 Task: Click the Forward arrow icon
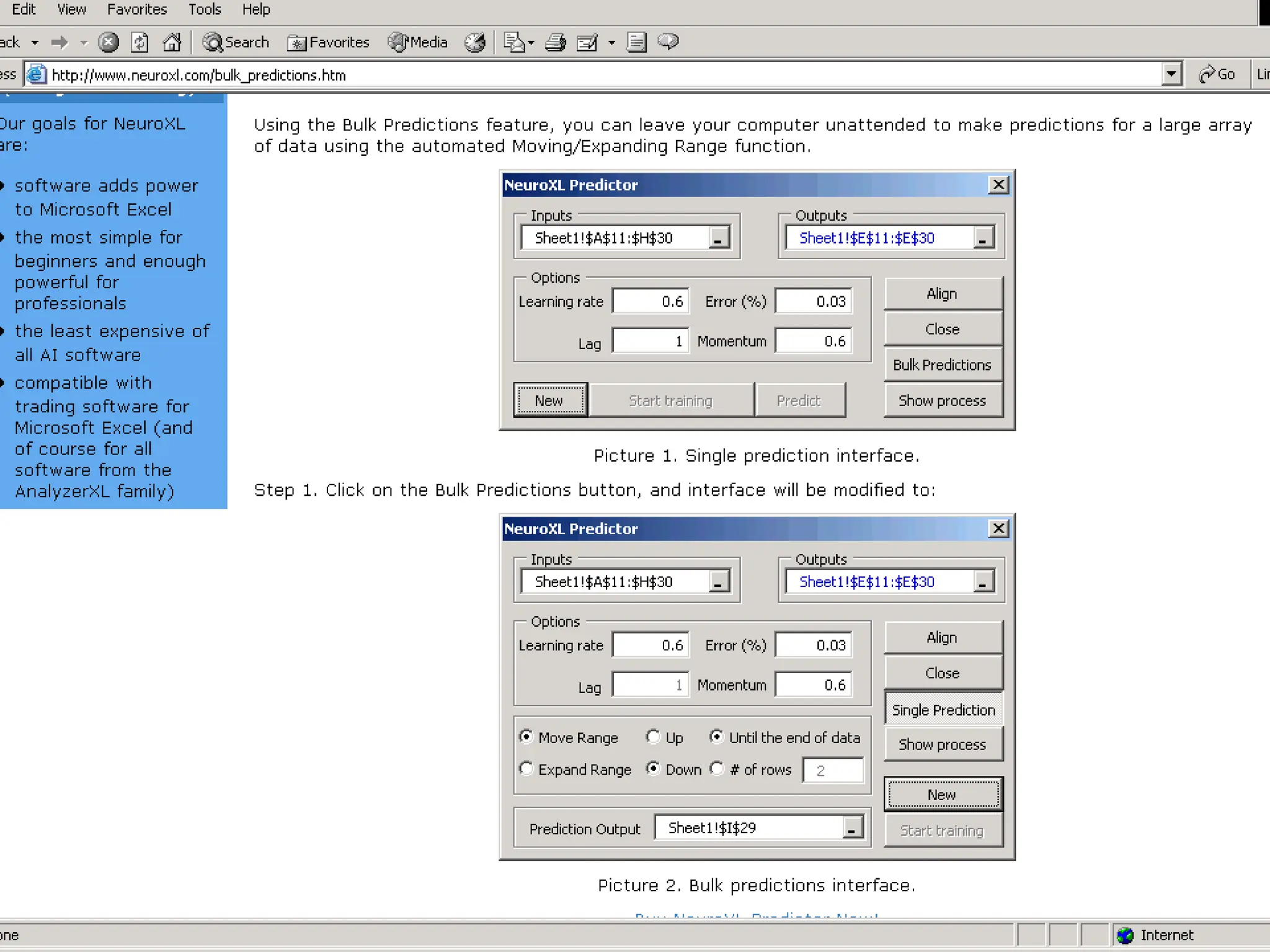60,42
